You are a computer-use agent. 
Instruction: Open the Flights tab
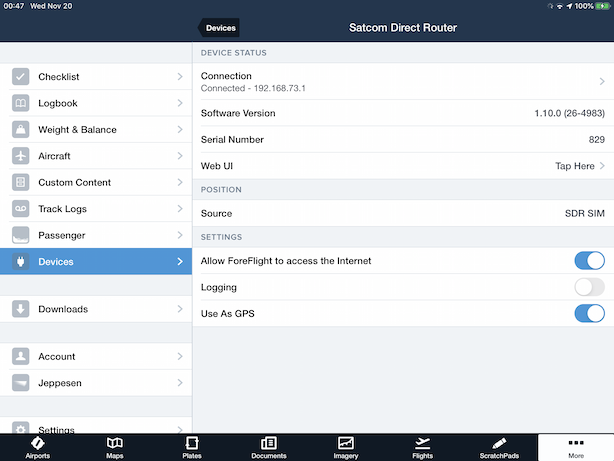pyautogui.click(x=423, y=448)
